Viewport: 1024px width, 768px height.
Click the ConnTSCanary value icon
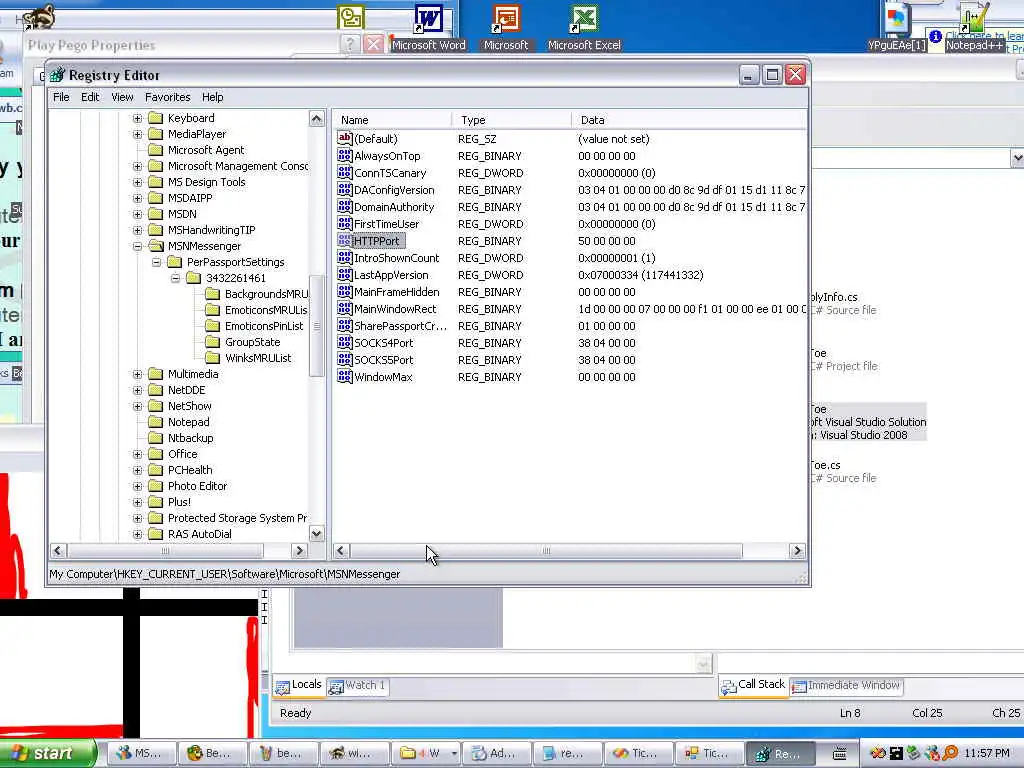coord(344,172)
